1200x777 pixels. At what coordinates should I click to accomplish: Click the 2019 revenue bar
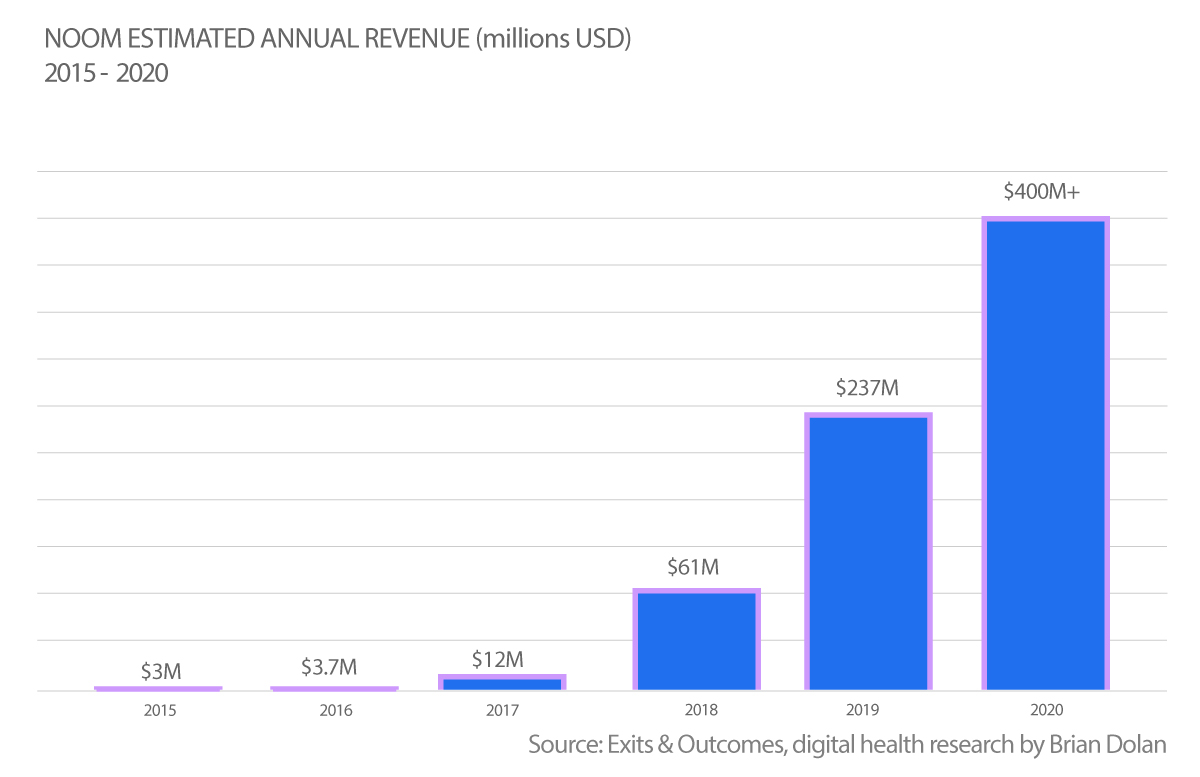tap(868, 551)
